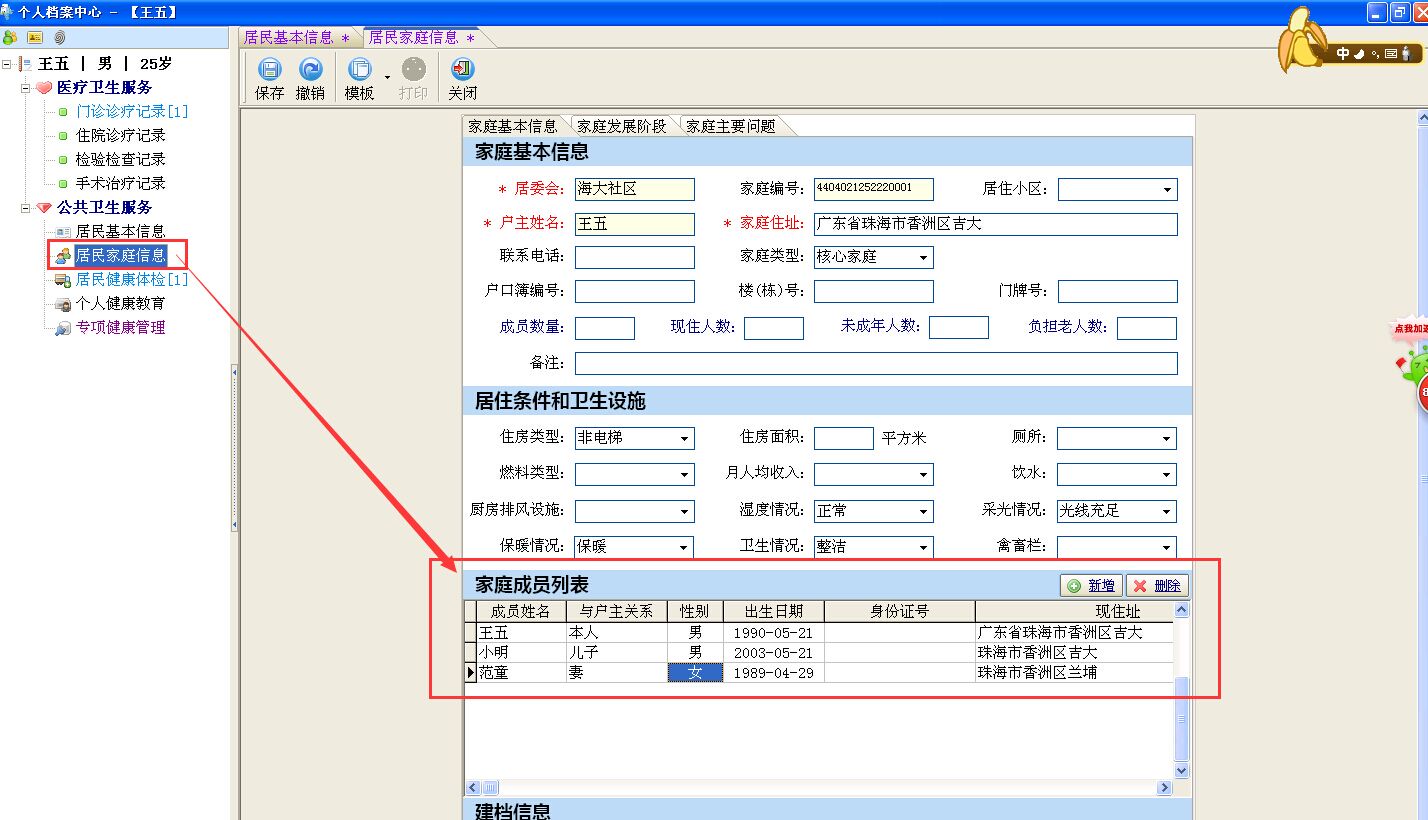Click the yellow ID card icon above the tree
This screenshot has height=820, width=1428.
click(x=35, y=37)
